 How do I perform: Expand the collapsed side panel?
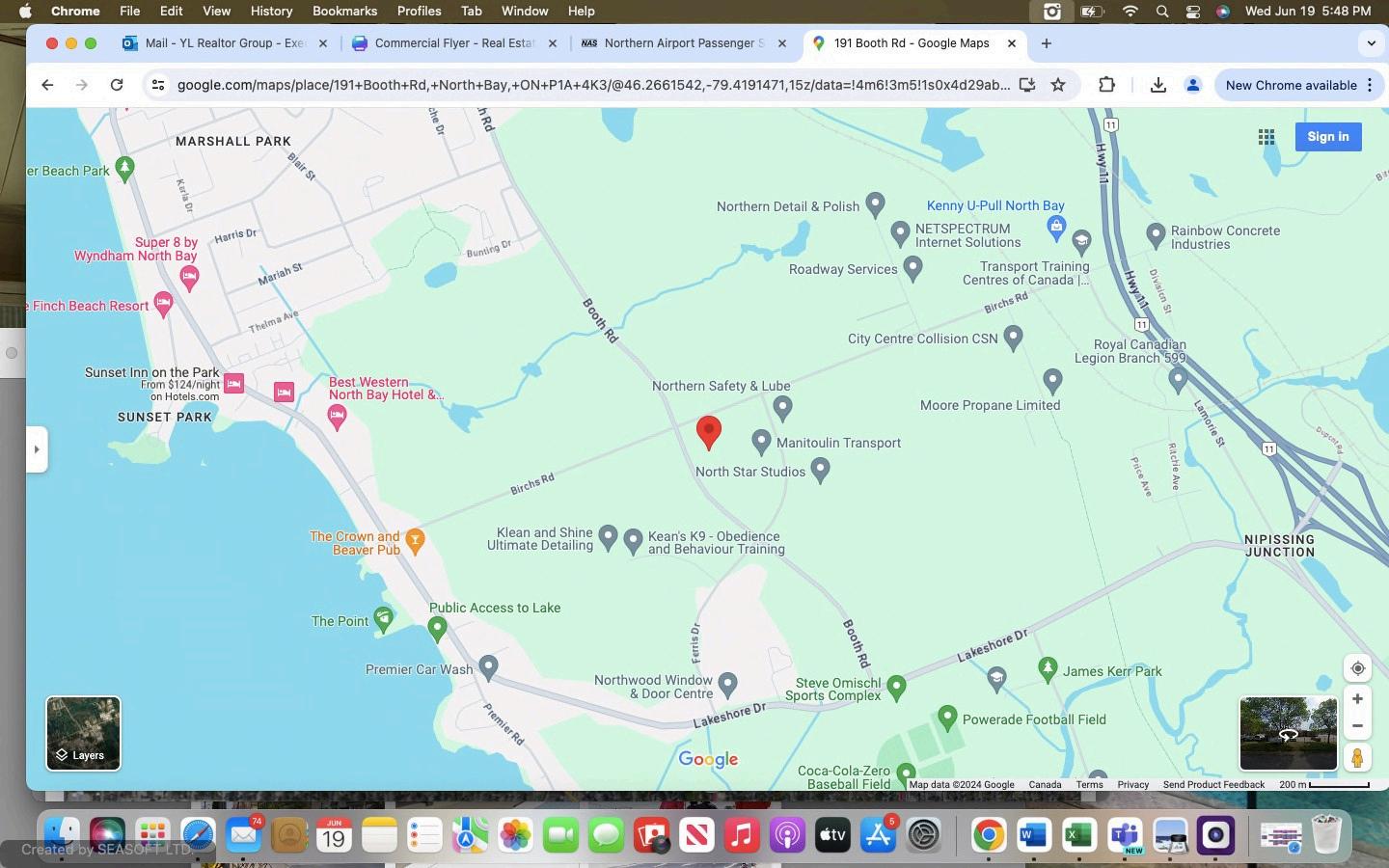point(37,449)
